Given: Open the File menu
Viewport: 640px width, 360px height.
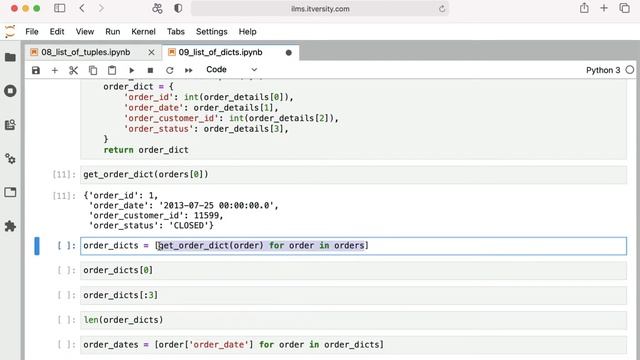Looking at the screenshot, I should pyautogui.click(x=31, y=31).
